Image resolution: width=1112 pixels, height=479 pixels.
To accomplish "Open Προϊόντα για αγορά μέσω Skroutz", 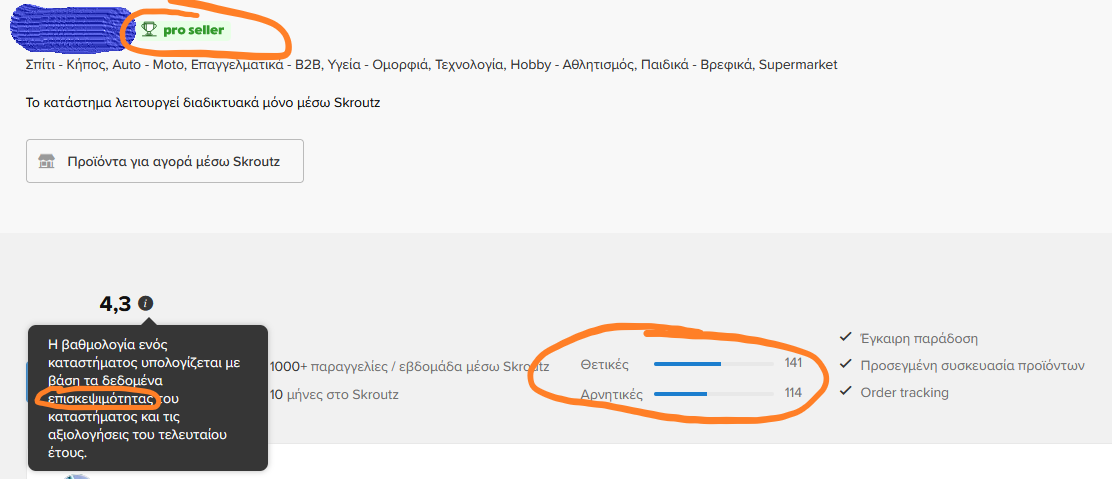I will [165, 161].
